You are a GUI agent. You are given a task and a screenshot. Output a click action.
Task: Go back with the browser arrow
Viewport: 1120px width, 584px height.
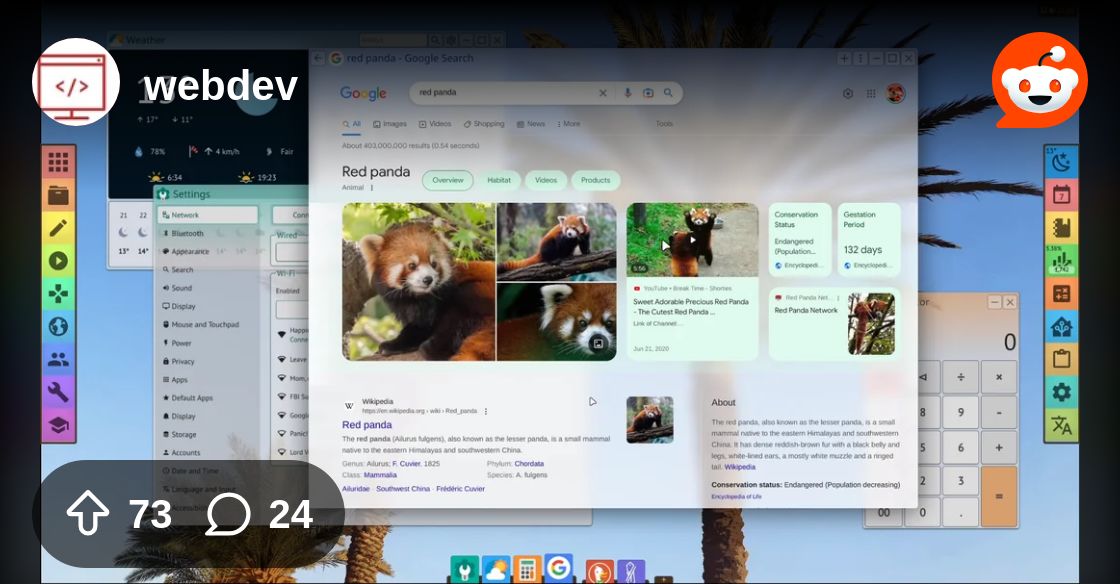tap(319, 59)
